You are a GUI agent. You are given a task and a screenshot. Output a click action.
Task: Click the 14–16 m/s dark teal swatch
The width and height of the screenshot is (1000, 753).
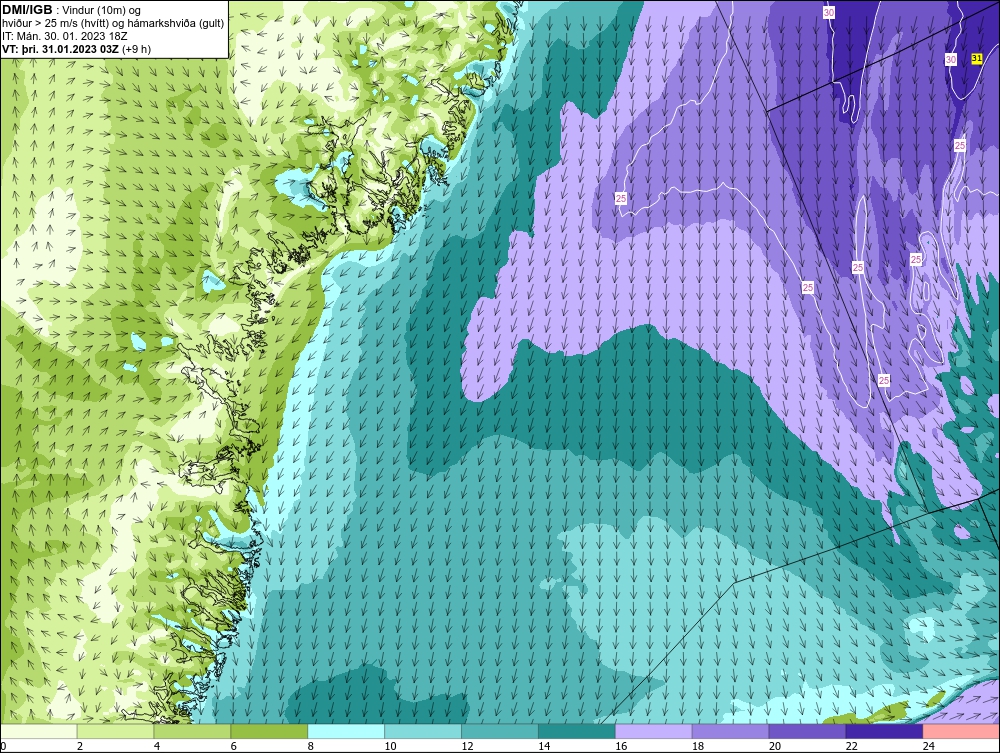tap(577, 731)
